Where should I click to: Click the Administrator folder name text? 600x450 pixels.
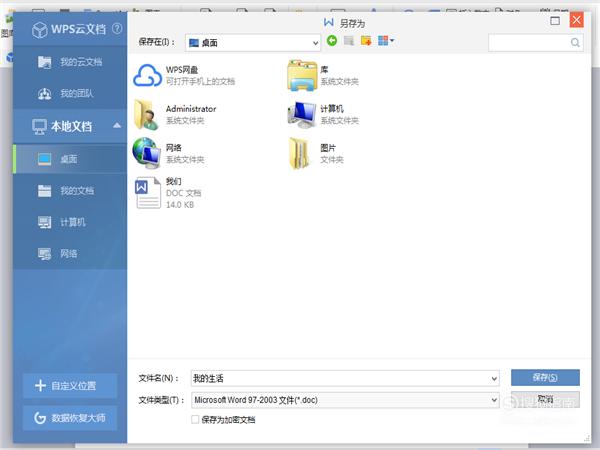click(x=191, y=109)
